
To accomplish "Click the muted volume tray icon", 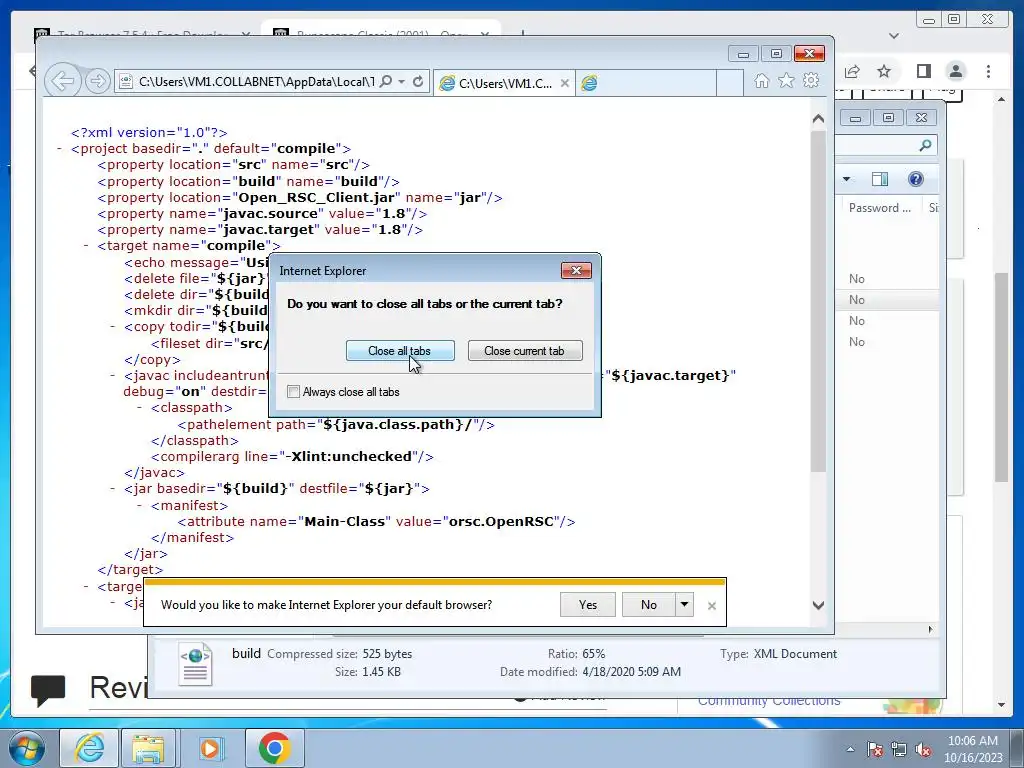I will click(x=923, y=749).
